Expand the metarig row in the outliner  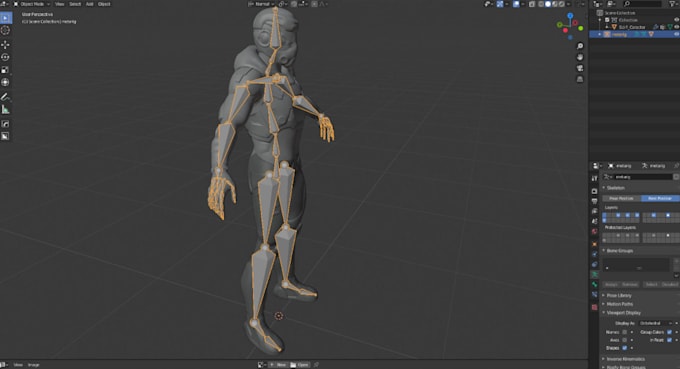point(600,34)
